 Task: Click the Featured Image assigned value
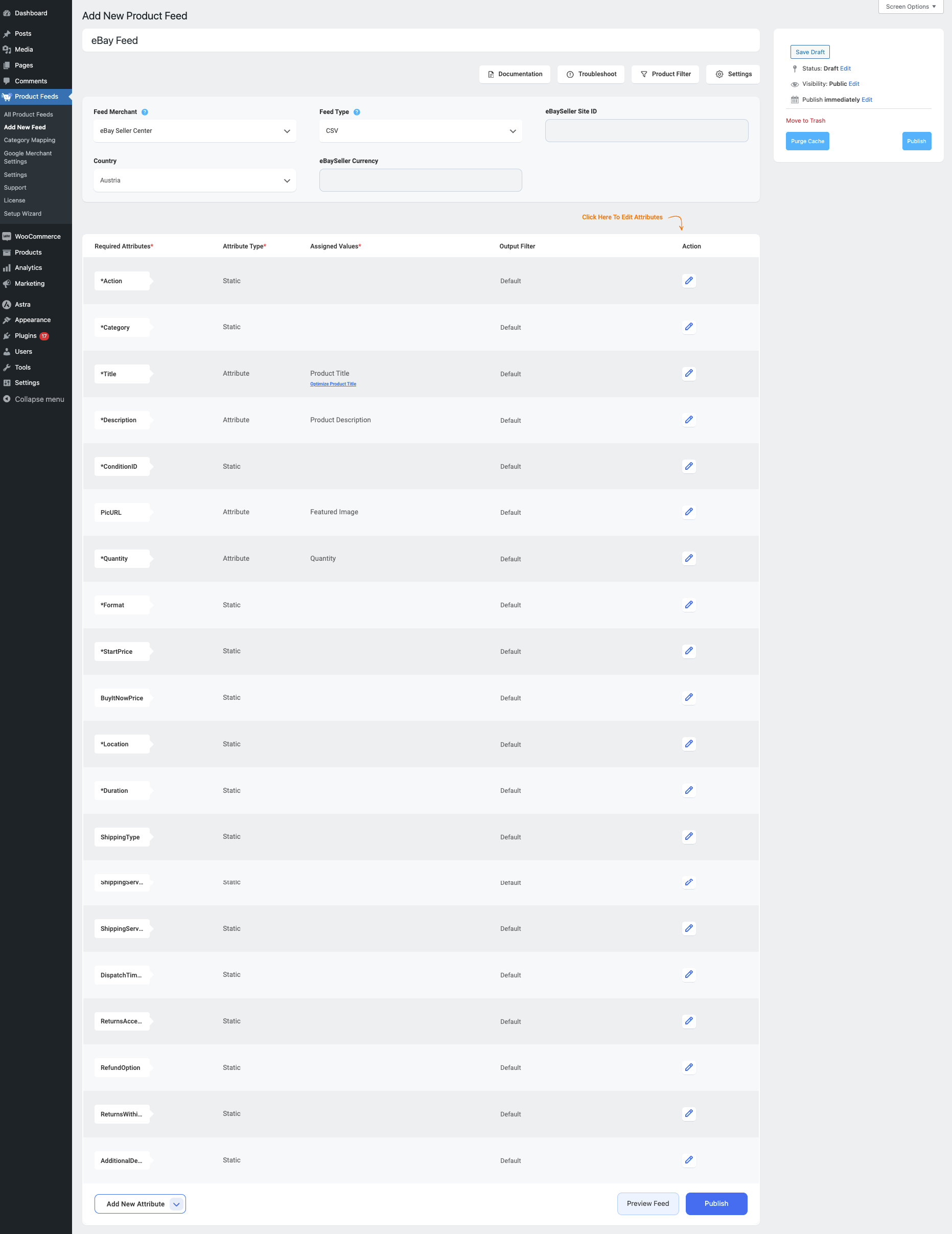pos(334,512)
